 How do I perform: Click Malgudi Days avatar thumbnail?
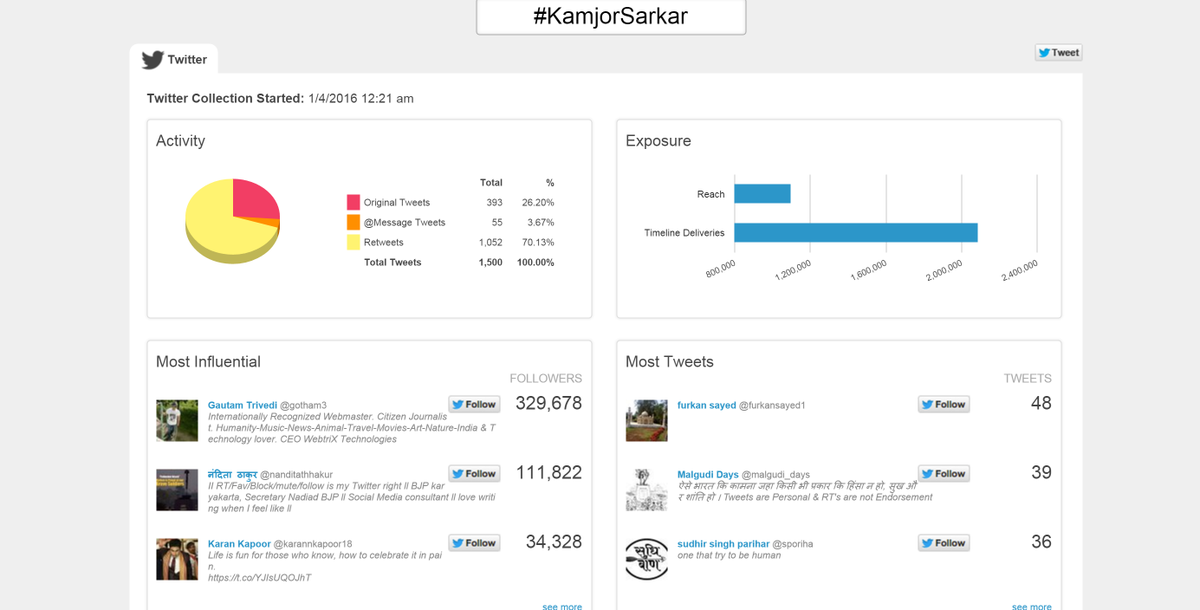(646, 490)
